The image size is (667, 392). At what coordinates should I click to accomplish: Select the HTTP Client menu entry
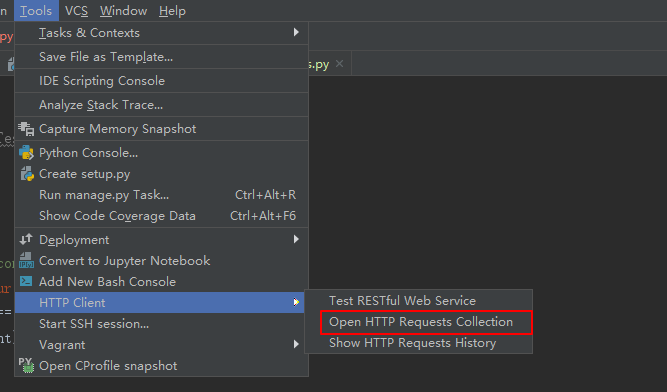point(160,302)
